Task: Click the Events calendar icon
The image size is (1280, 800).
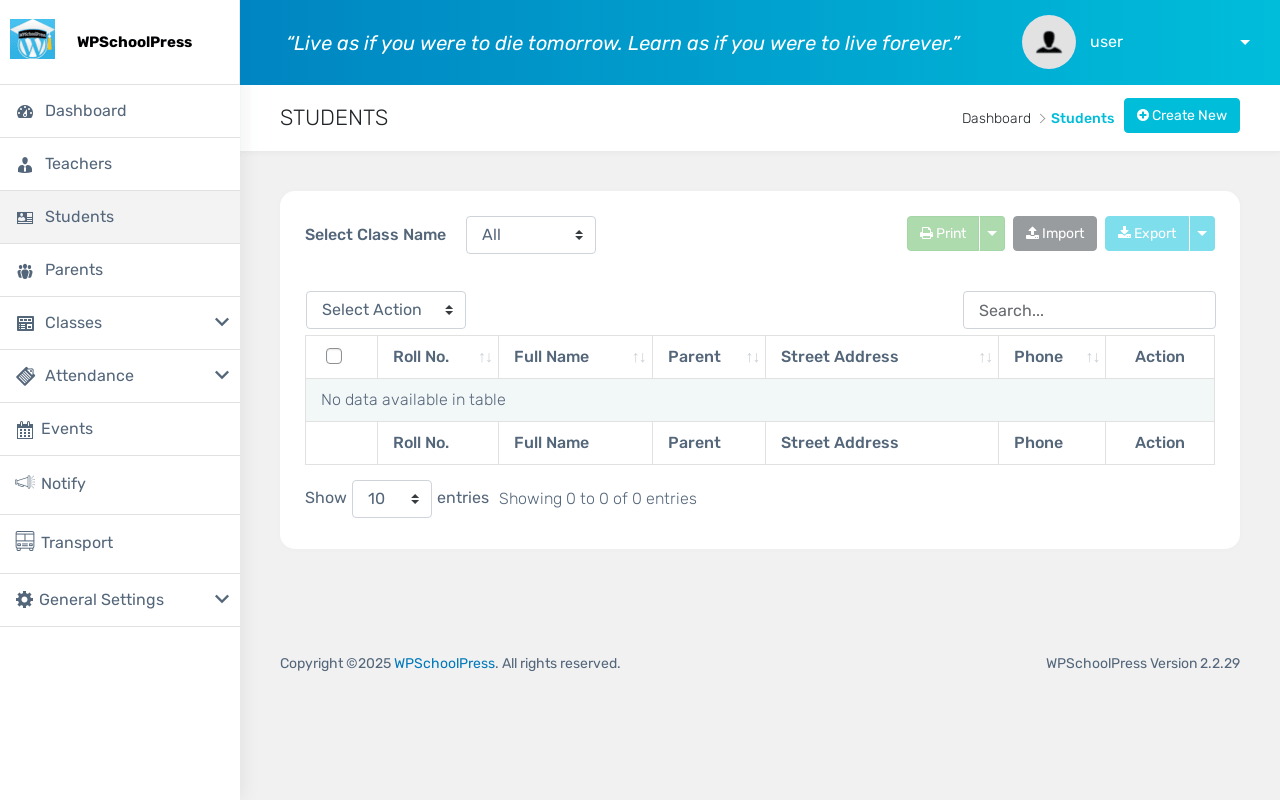Action: pos(25,429)
